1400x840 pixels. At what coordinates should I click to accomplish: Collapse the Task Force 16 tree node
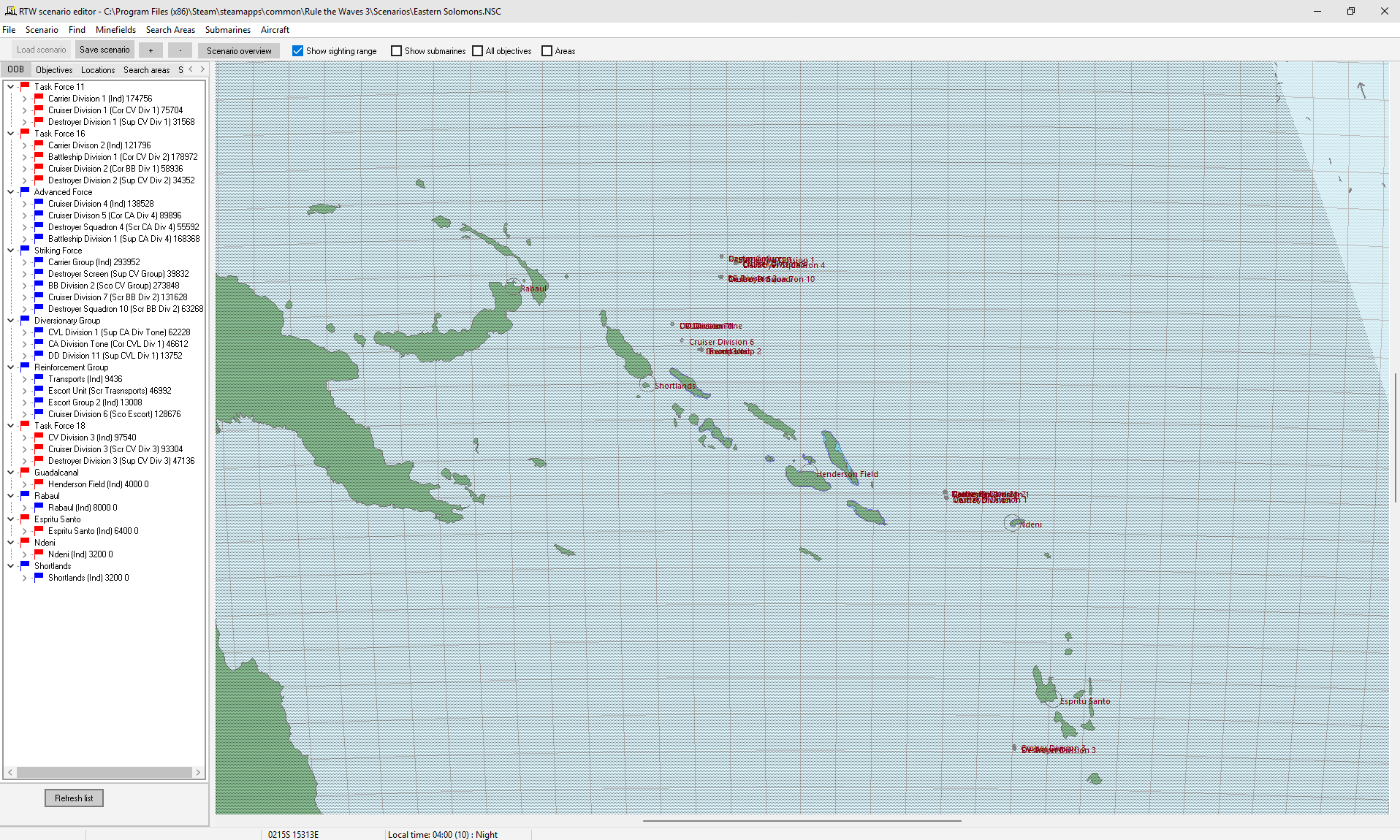pyautogui.click(x=10, y=133)
